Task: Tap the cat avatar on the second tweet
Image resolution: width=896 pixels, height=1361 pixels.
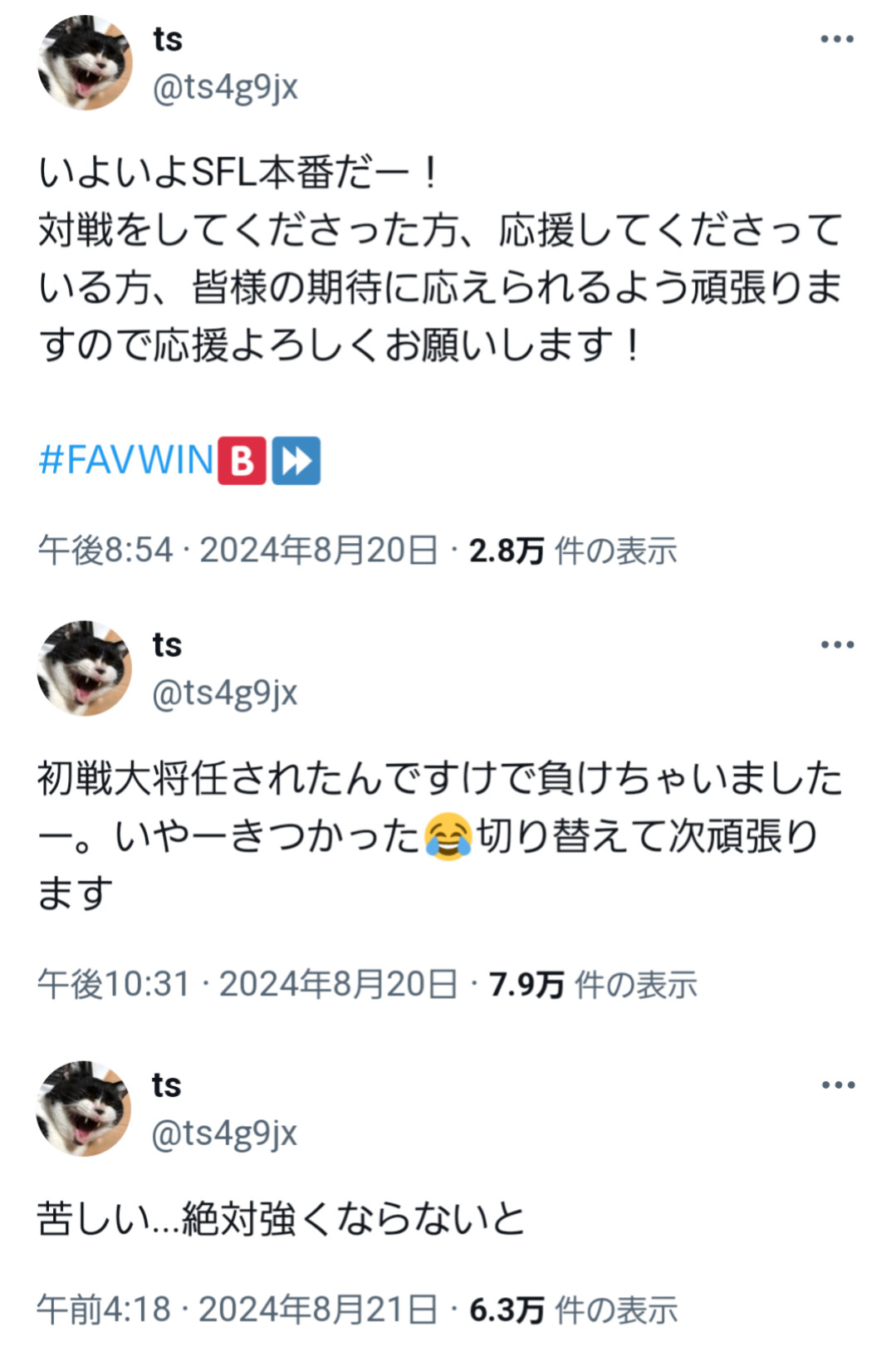Action: (x=85, y=668)
